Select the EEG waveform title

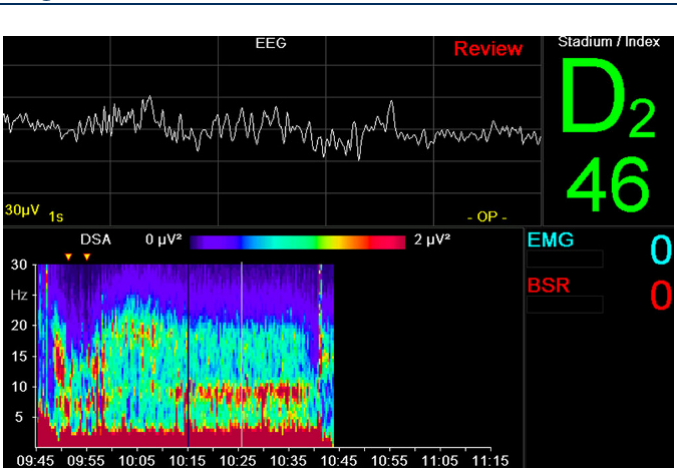coord(271,43)
